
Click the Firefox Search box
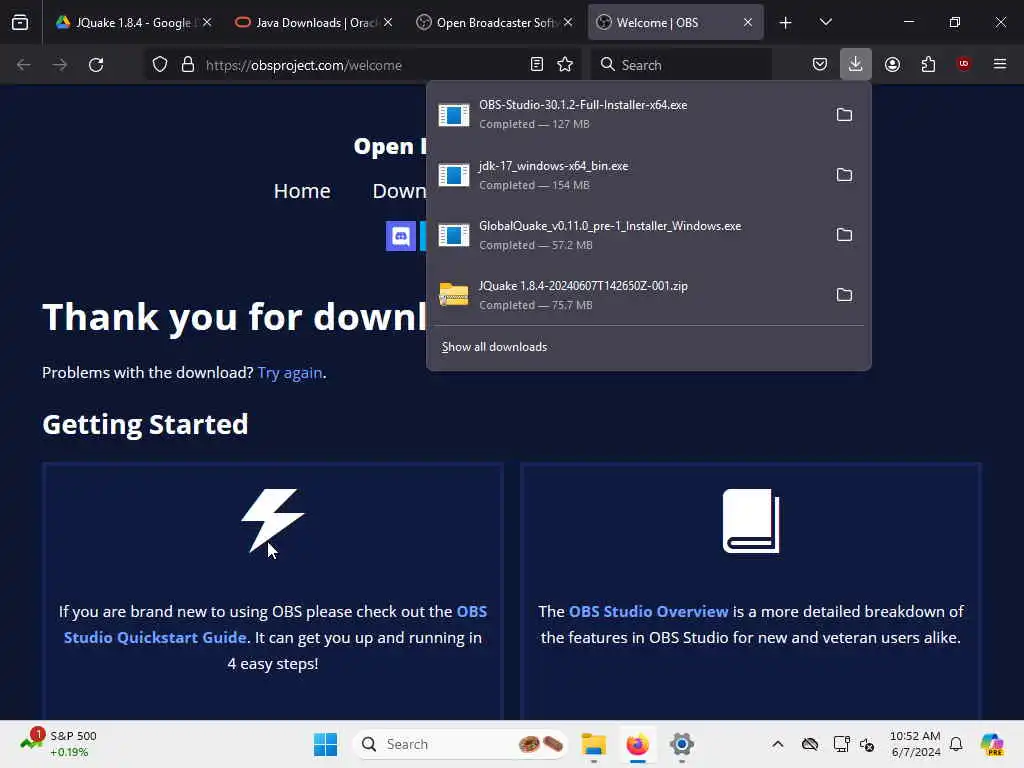(682, 65)
